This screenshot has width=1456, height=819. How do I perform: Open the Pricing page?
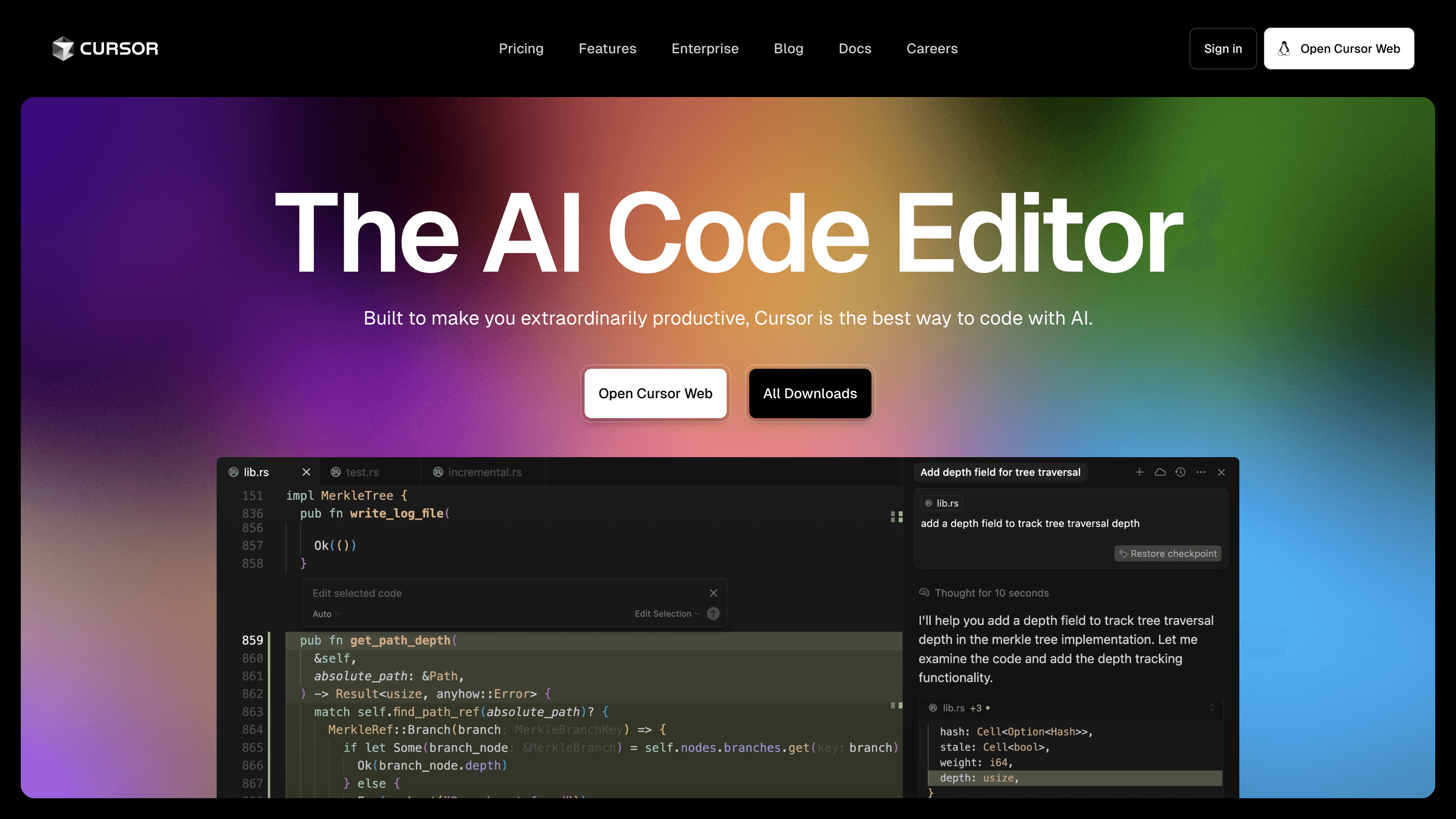point(520,49)
